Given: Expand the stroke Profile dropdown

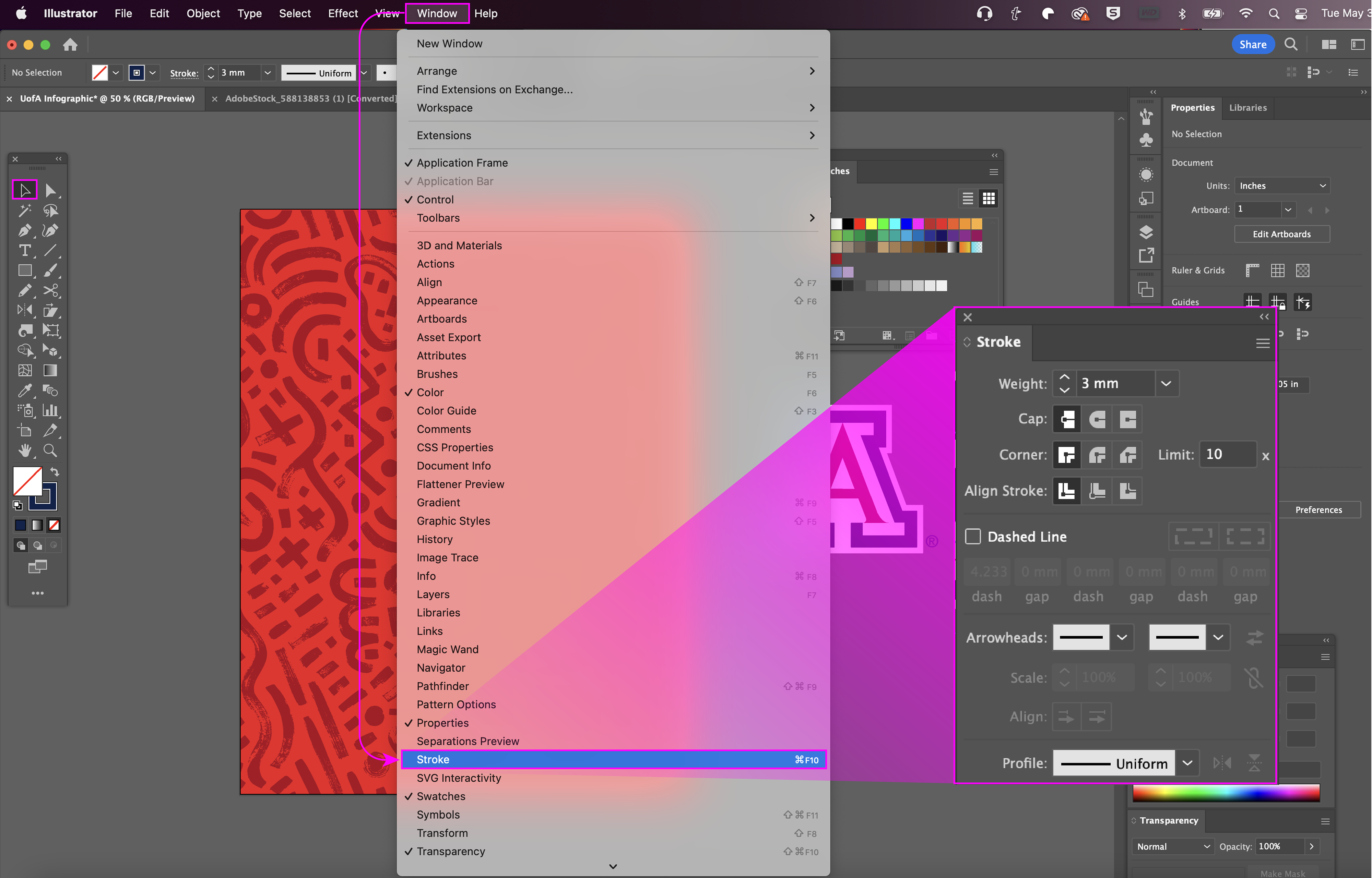Looking at the screenshot, I should (1187, 763).
